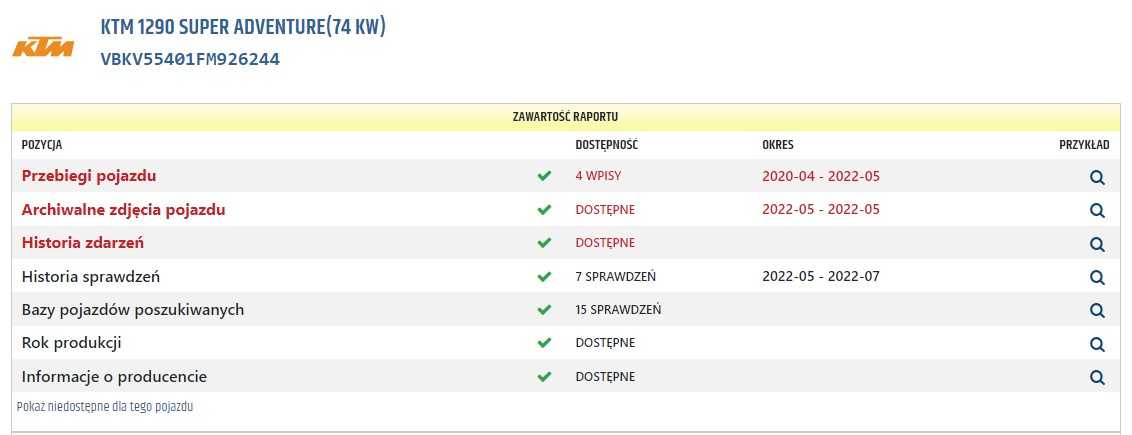The height and width of the screenshot is (435, 1132).
Task: Click DOSTĘPNE in Historia zdarzeń row
Action: (605, 243)
